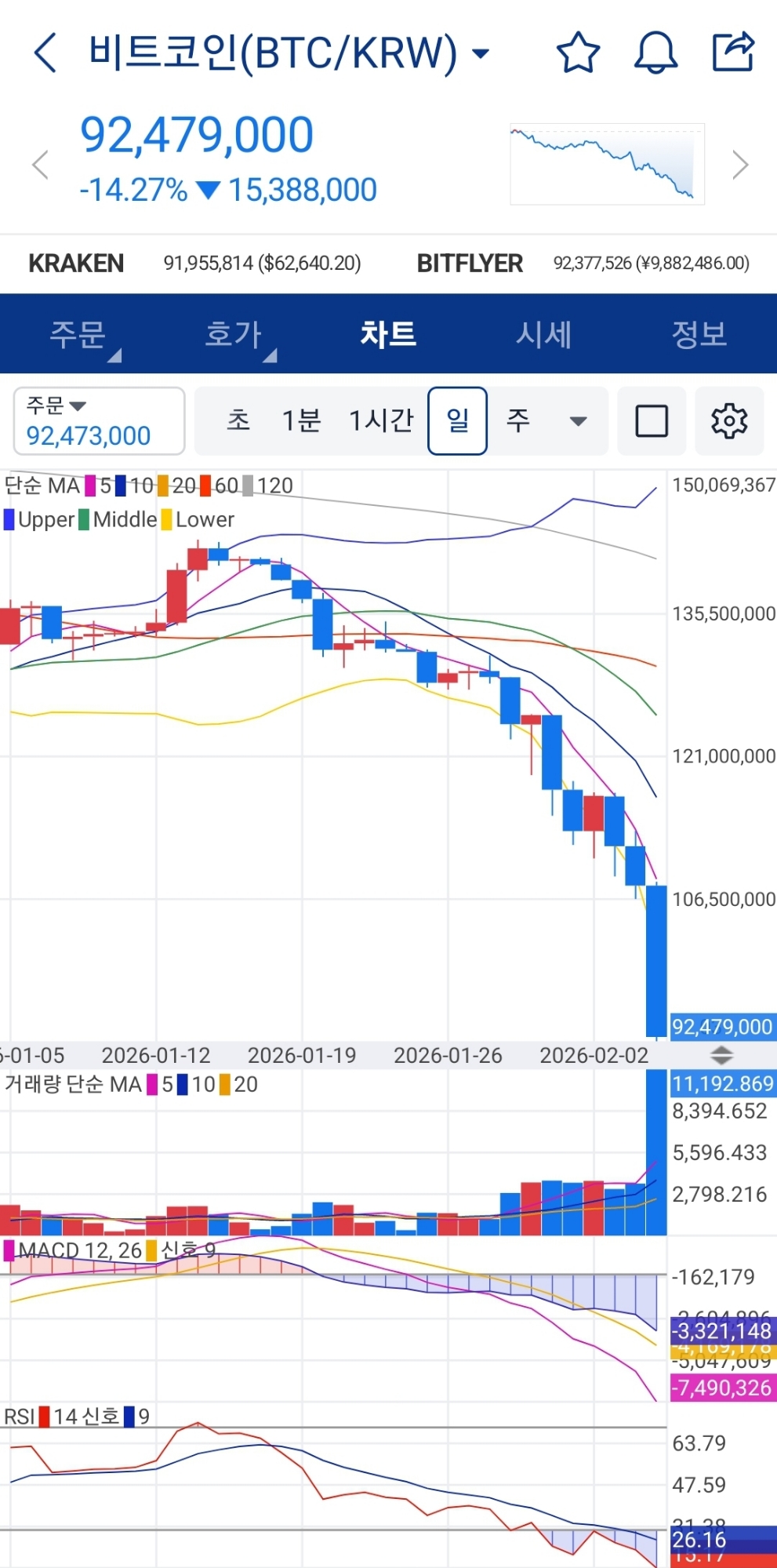Select the 주 (weekly) interval button
Screen dimensions: 777x1568
point(517,421)
